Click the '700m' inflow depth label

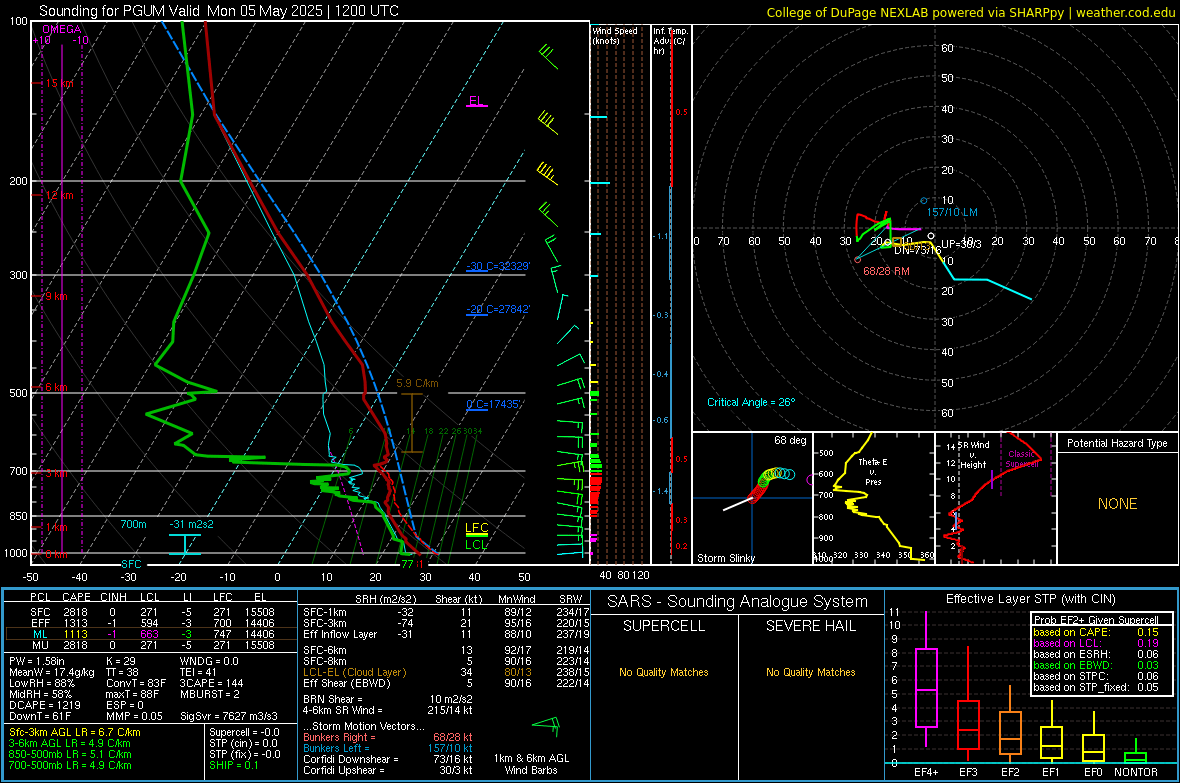pos(133,524)
